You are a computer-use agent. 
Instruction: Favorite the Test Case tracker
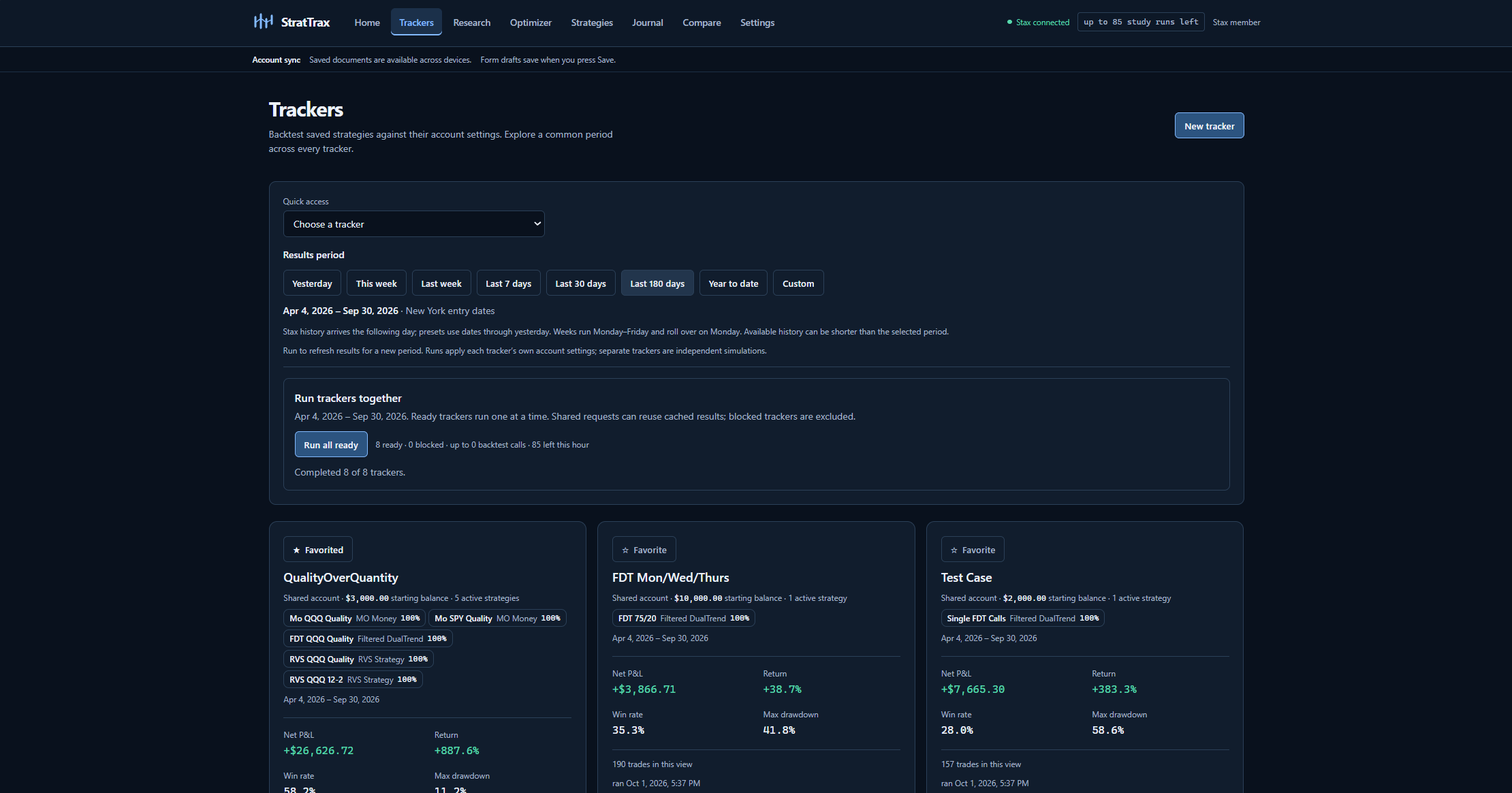(972, 550)
